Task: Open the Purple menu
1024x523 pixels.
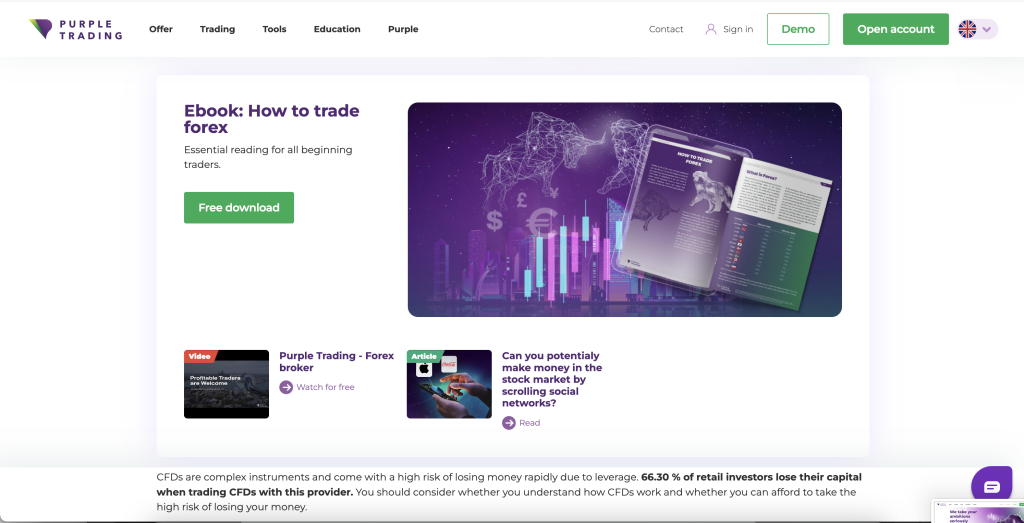Action: tap(403, 29)
